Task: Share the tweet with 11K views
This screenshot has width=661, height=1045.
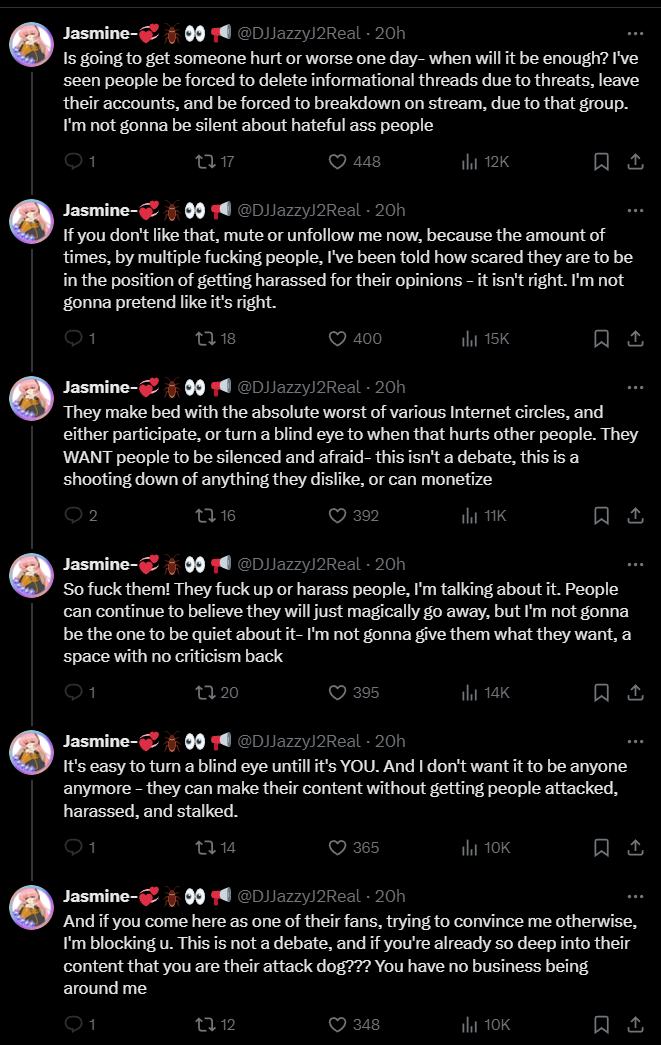Action: click(x=636, y=515)
